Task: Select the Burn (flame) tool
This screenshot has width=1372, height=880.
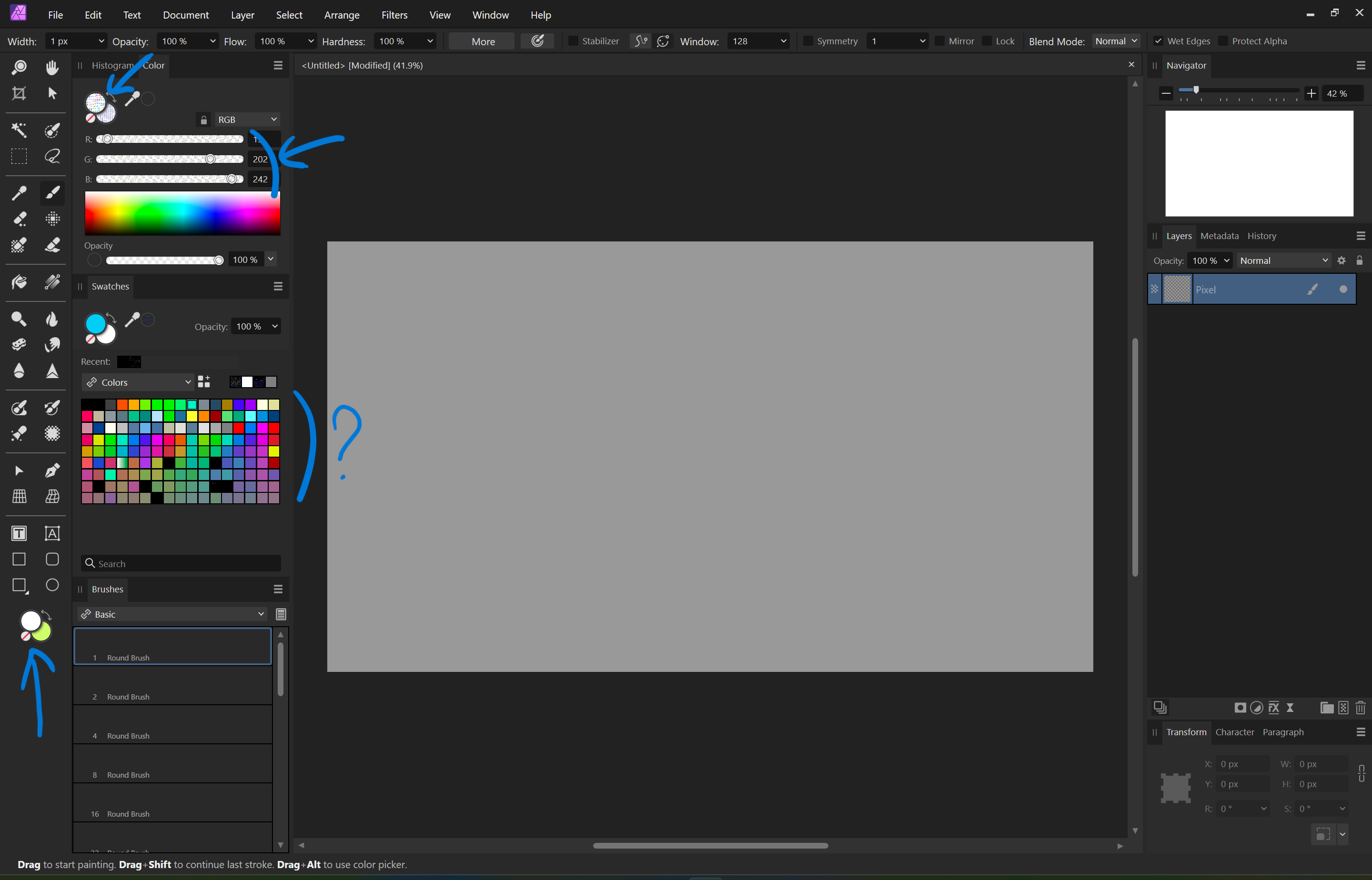Action: [x=52, y=319]
